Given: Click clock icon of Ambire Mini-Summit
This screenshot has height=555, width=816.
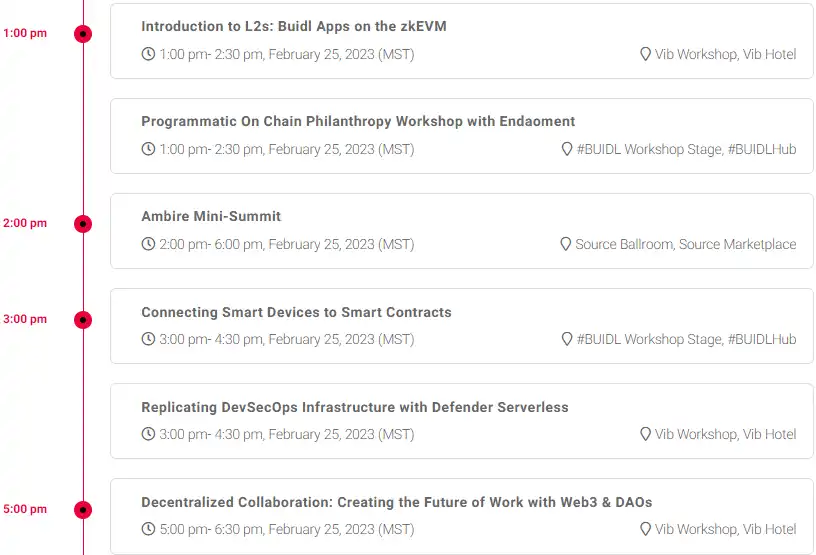Looking at the screenshot, I should (x=148, y=244).
